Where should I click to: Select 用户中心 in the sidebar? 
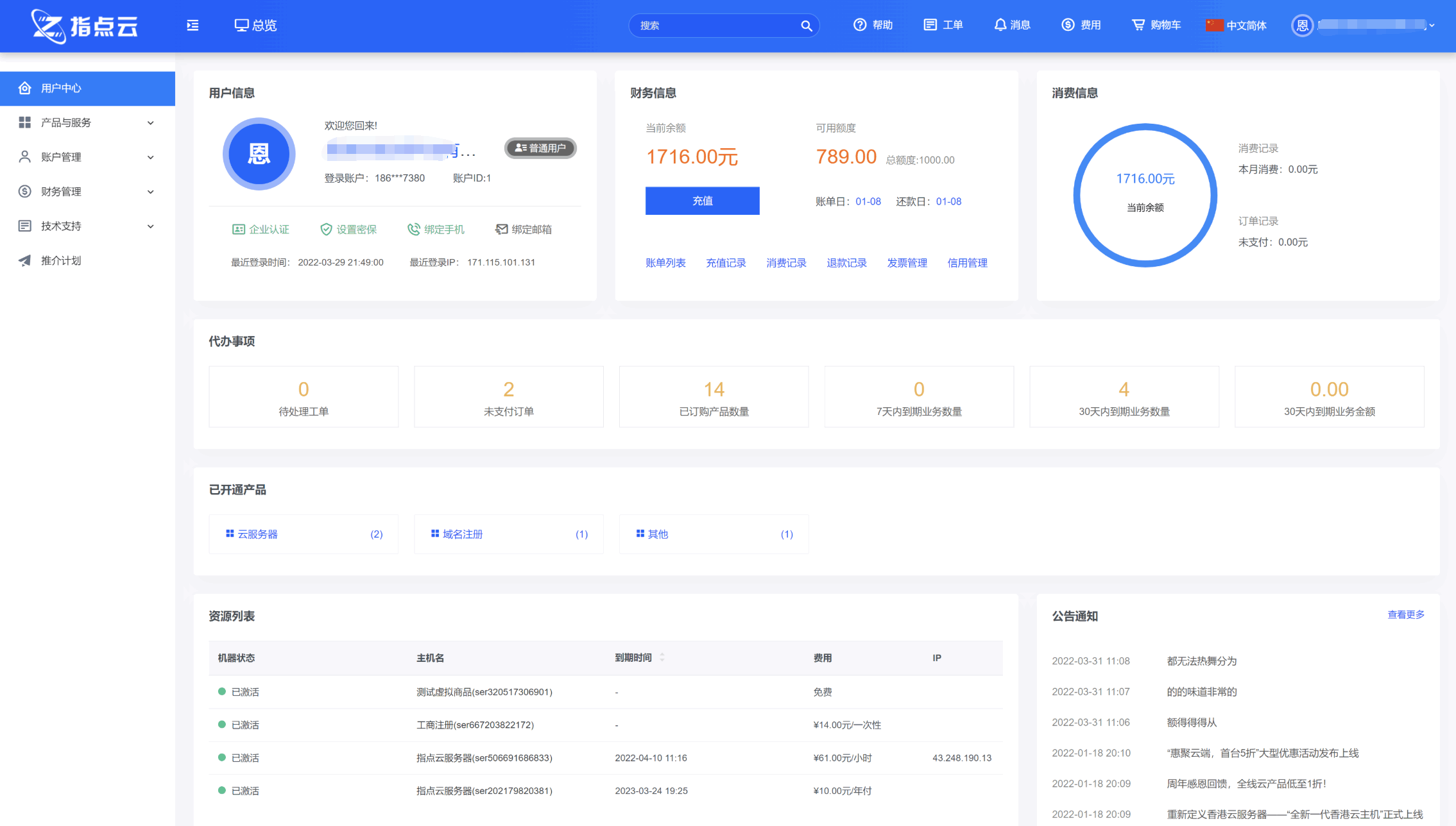click(60, 88)
